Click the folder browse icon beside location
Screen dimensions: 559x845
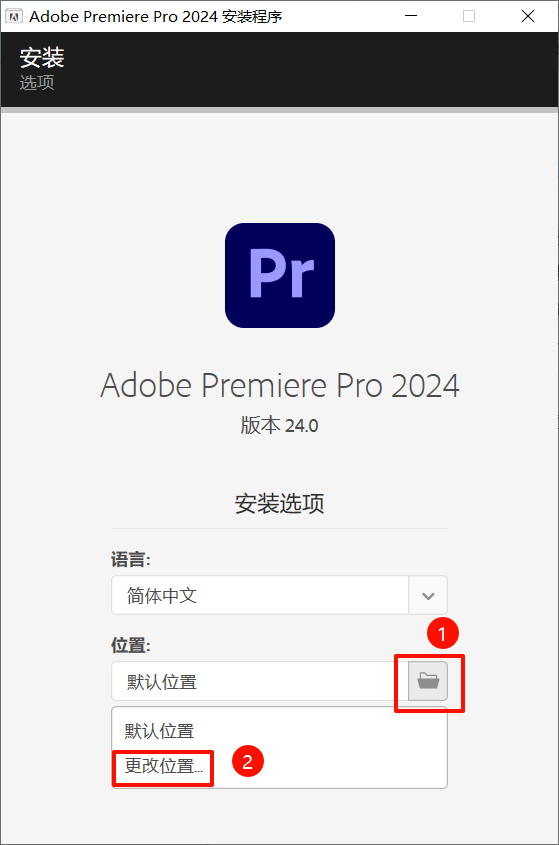coord(428,681)
